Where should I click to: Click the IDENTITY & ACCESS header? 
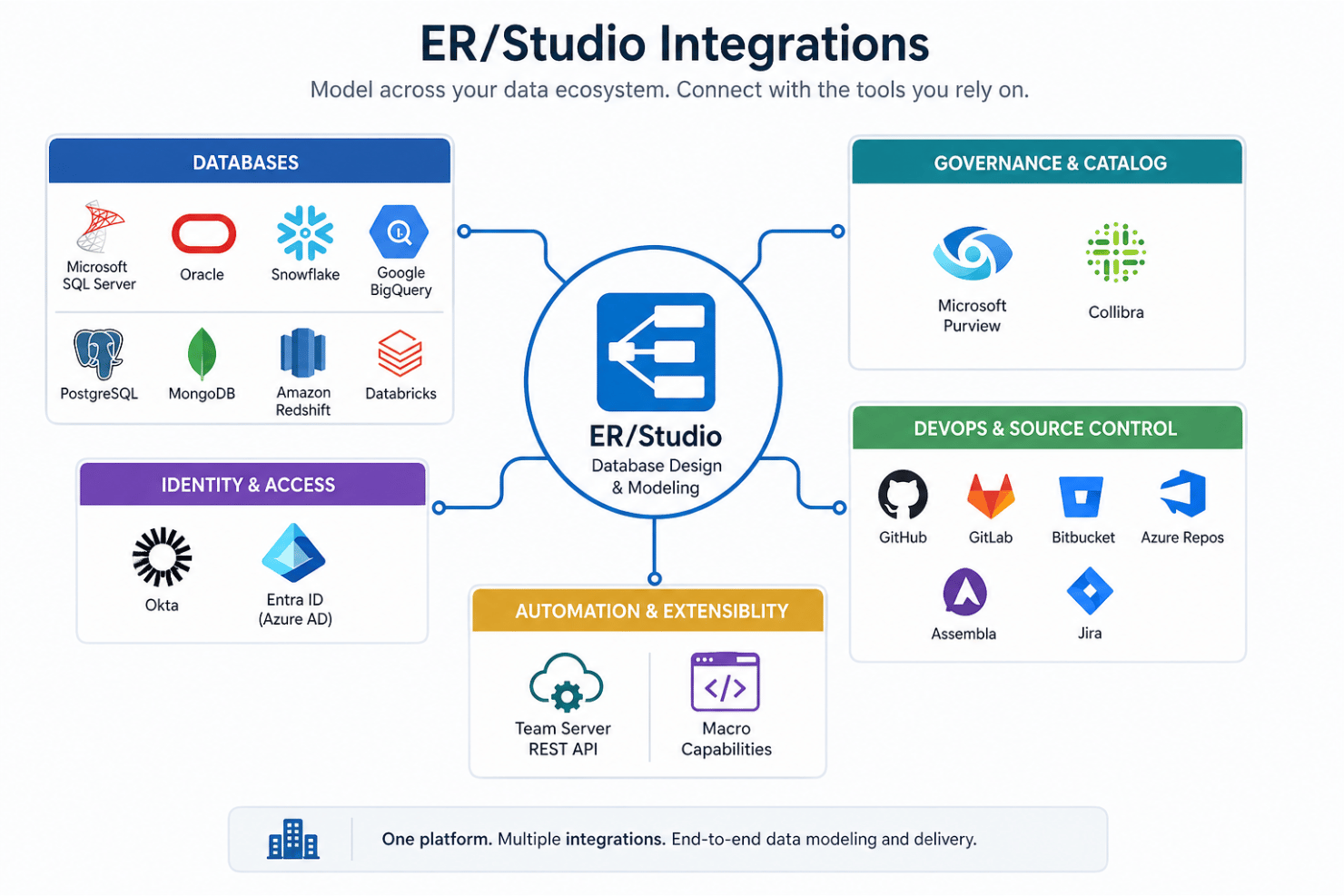(252, 484)
